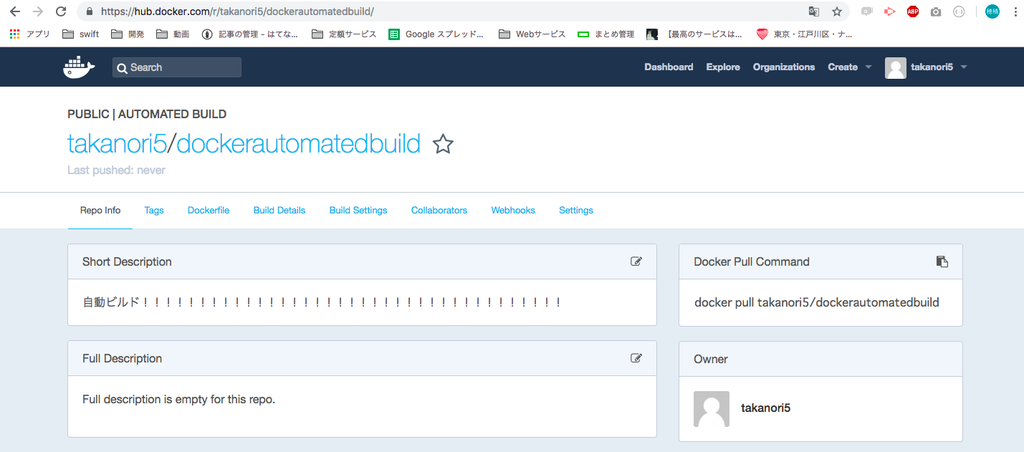1024x452 pixels.
Task: Click the camera screenshot extension icon
Action: pos(936,12)
